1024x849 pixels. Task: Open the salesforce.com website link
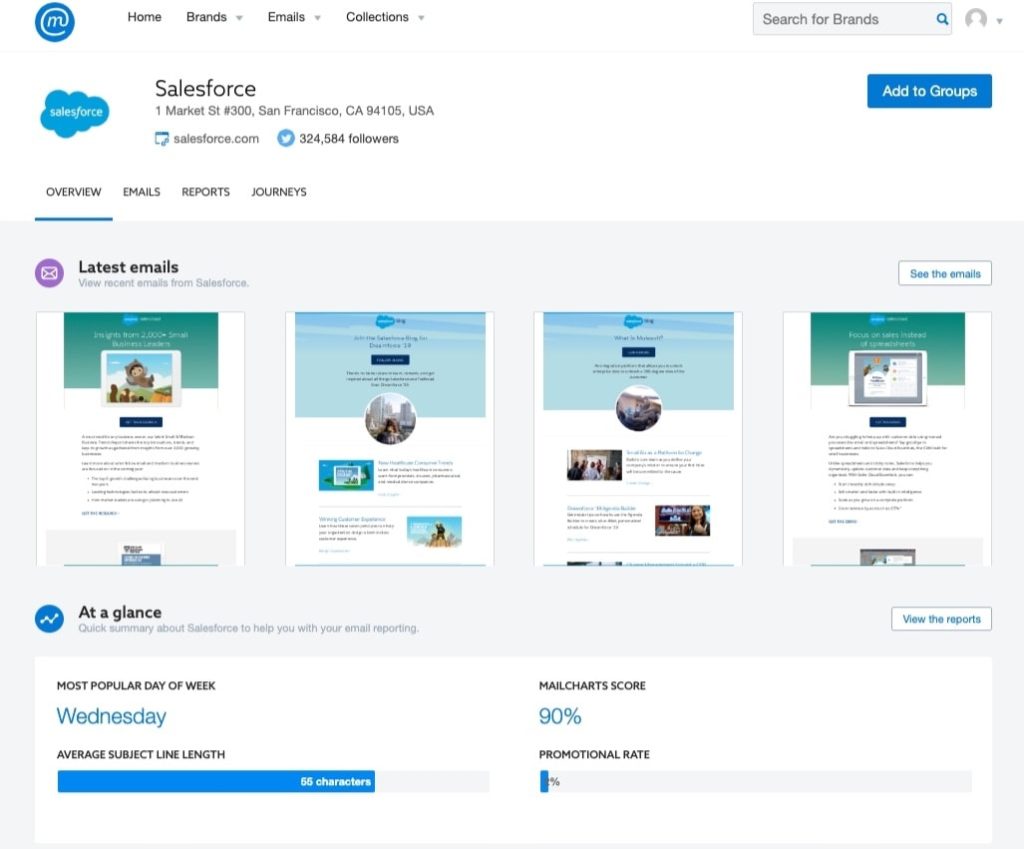coord(216,138)
